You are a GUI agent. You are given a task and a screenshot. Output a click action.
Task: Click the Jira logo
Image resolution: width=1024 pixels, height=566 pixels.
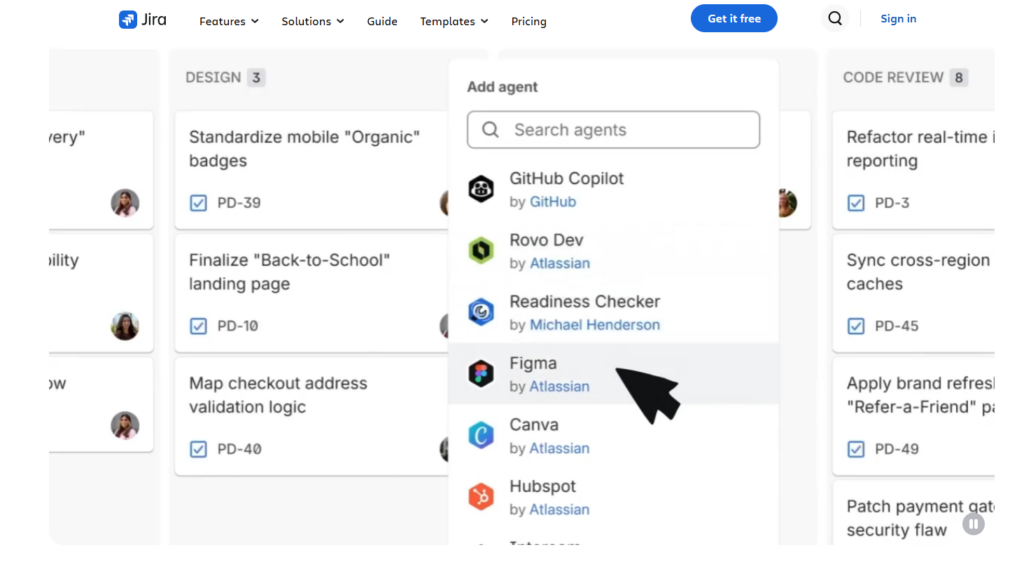click(x=142, y=20)
